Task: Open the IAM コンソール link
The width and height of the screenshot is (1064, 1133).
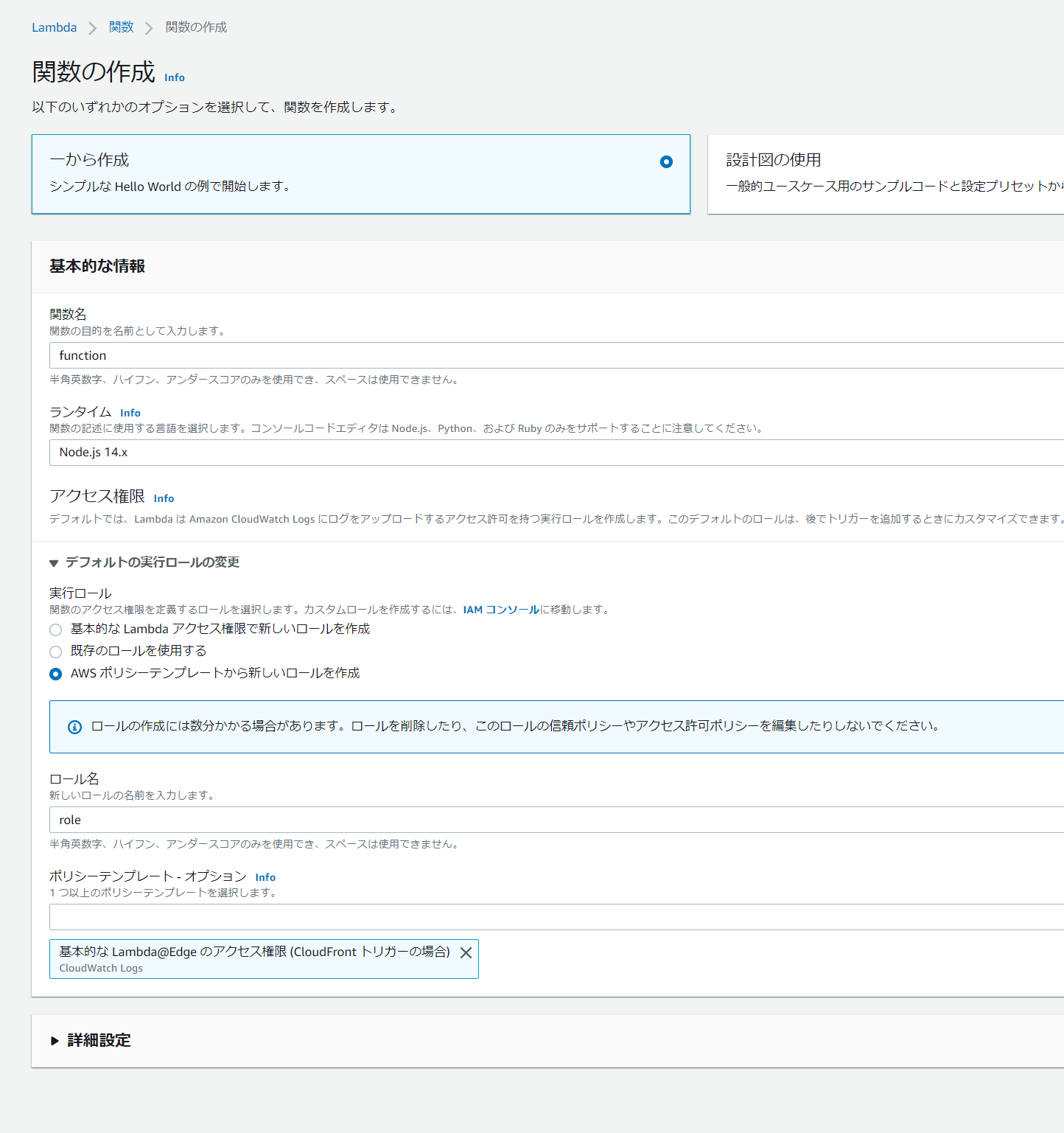Action: click(x=501, y=610)
